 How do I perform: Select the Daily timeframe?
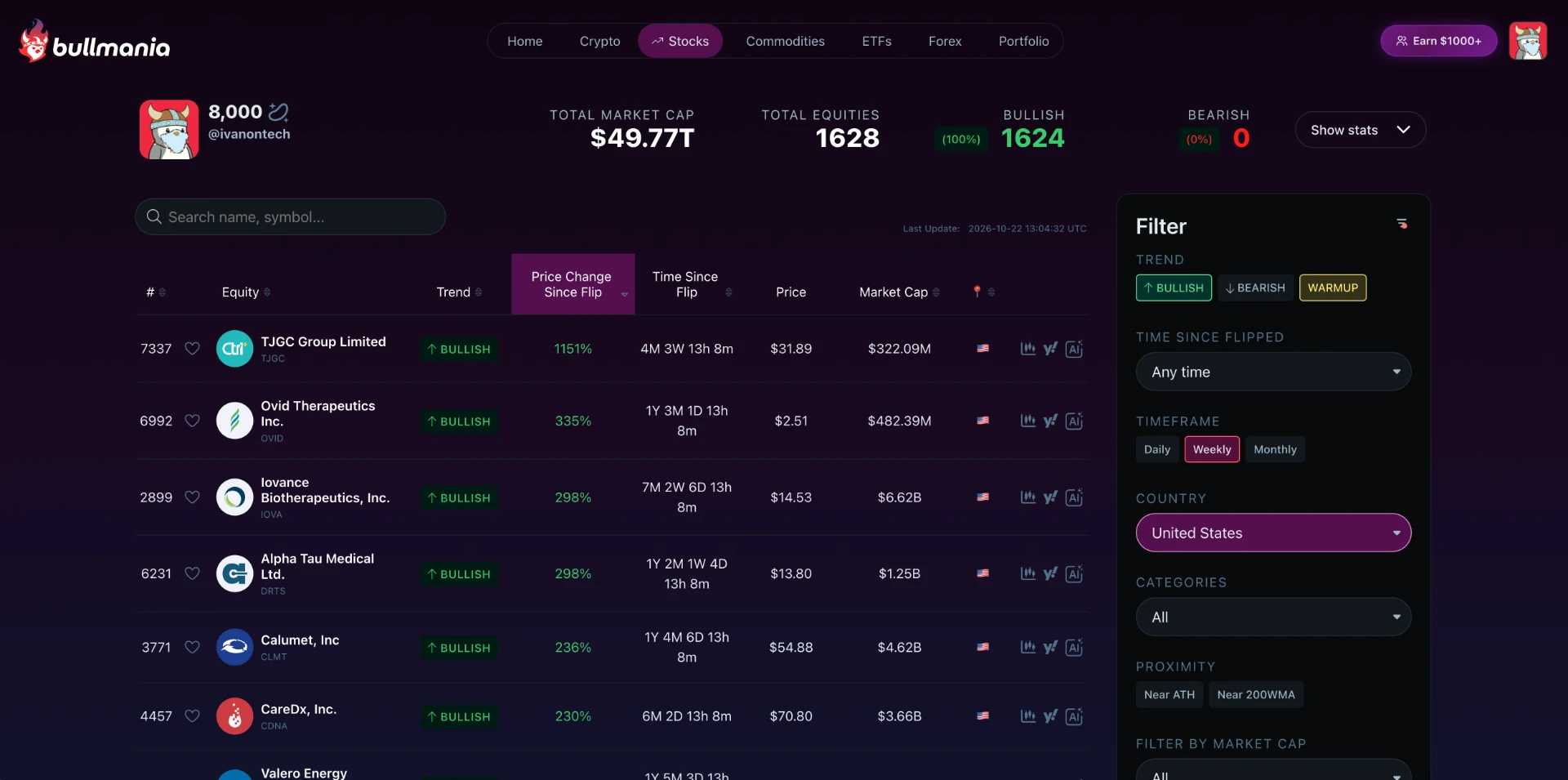pos(1157,449)
